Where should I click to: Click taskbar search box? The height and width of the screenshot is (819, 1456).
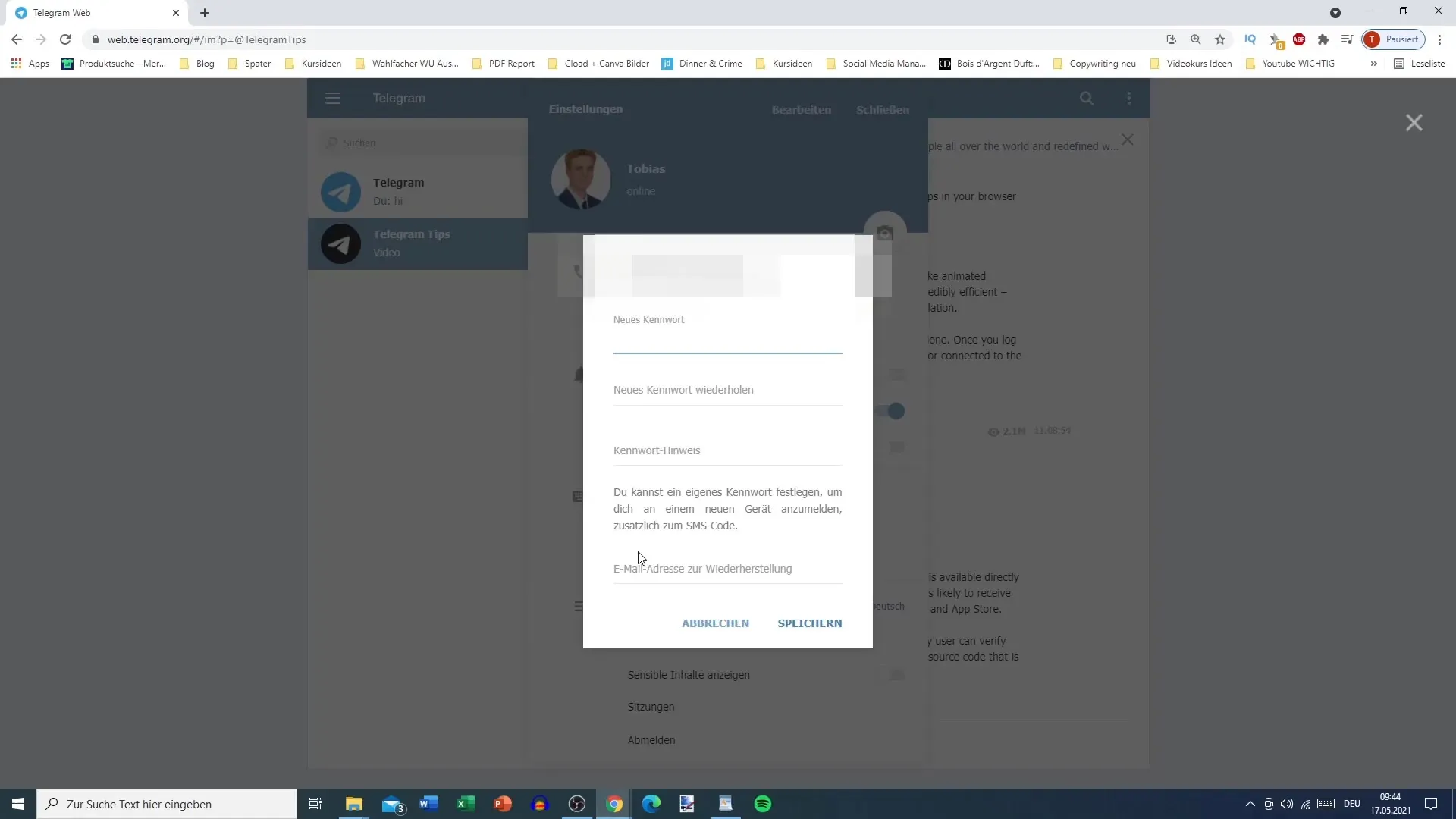[x=167, y=804]
